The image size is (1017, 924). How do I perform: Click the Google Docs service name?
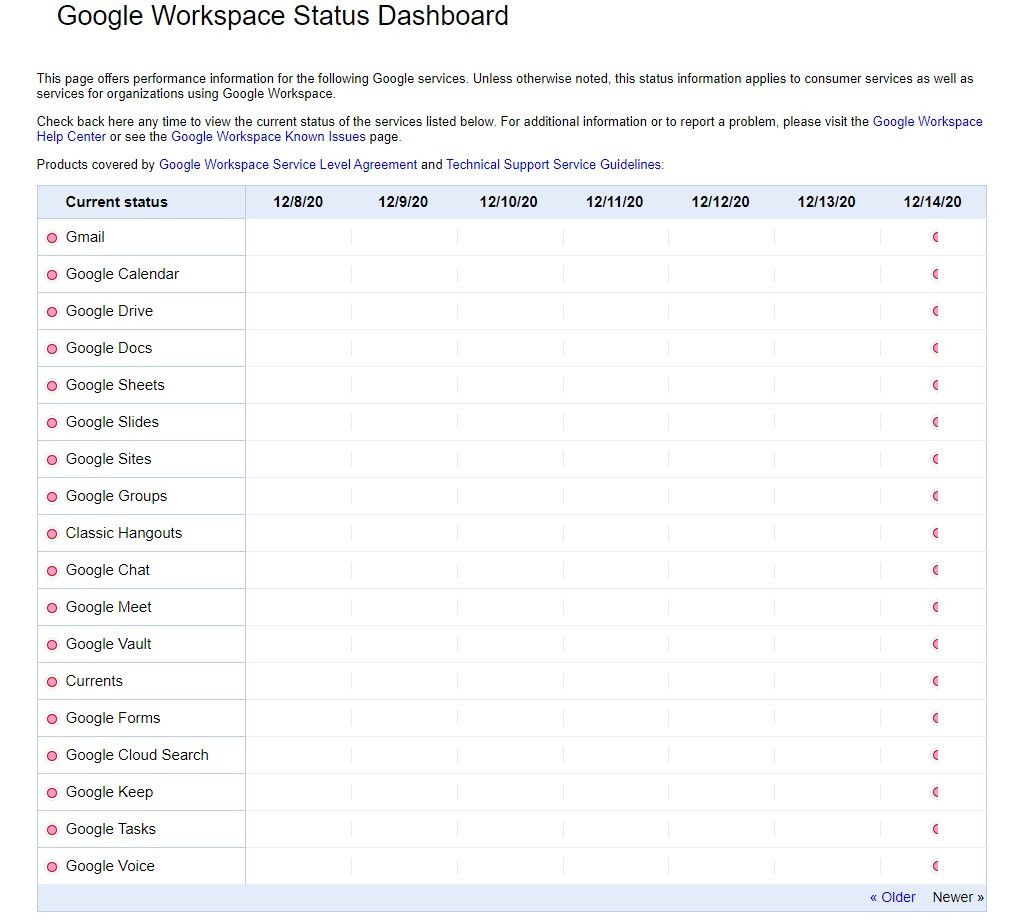(108, 348)
